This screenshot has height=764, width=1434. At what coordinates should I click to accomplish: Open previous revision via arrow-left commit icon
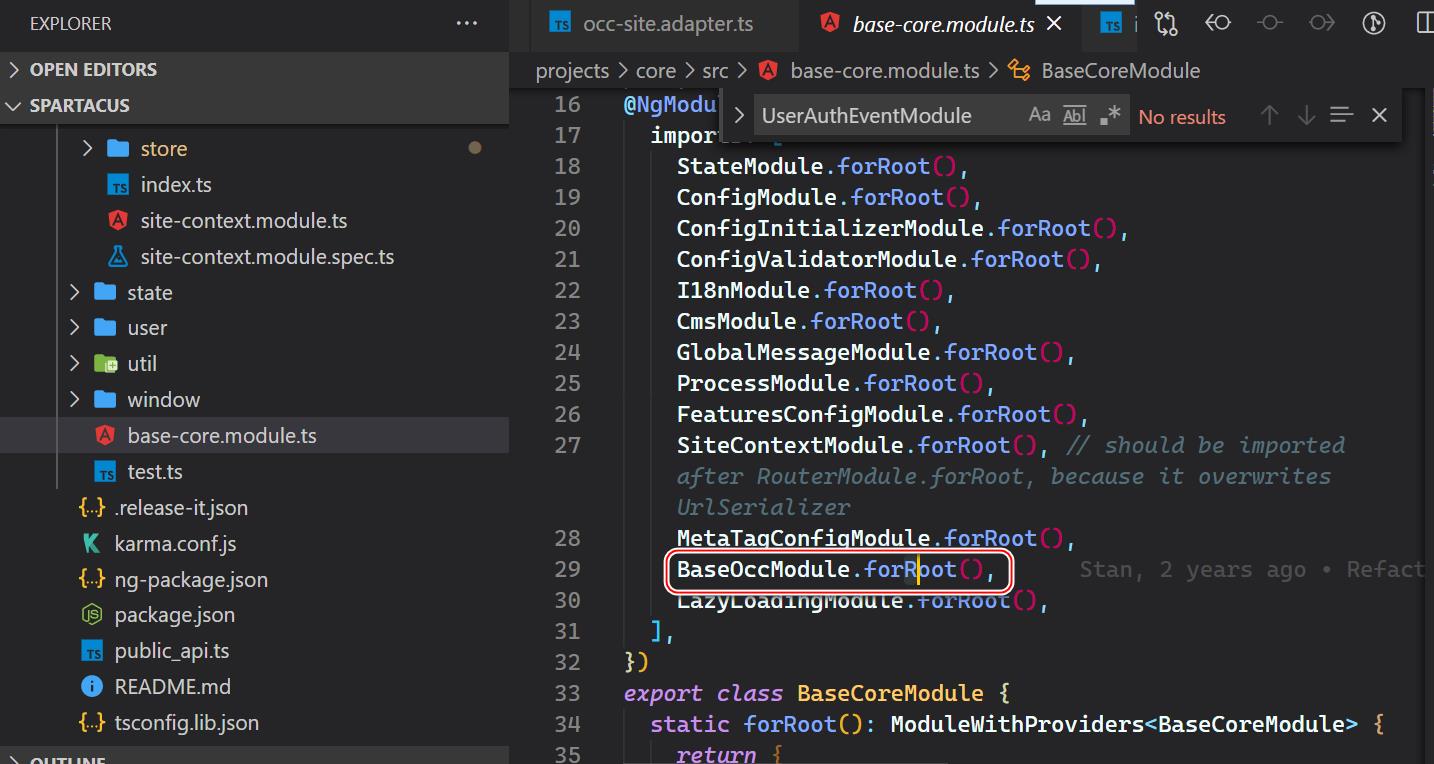pyautogui.click(x=1217, y=22)
